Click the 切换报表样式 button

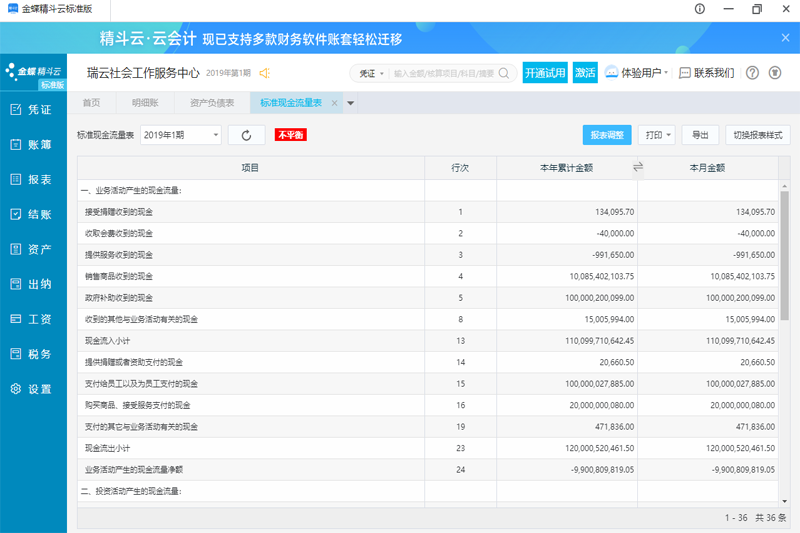pos(758,135)
